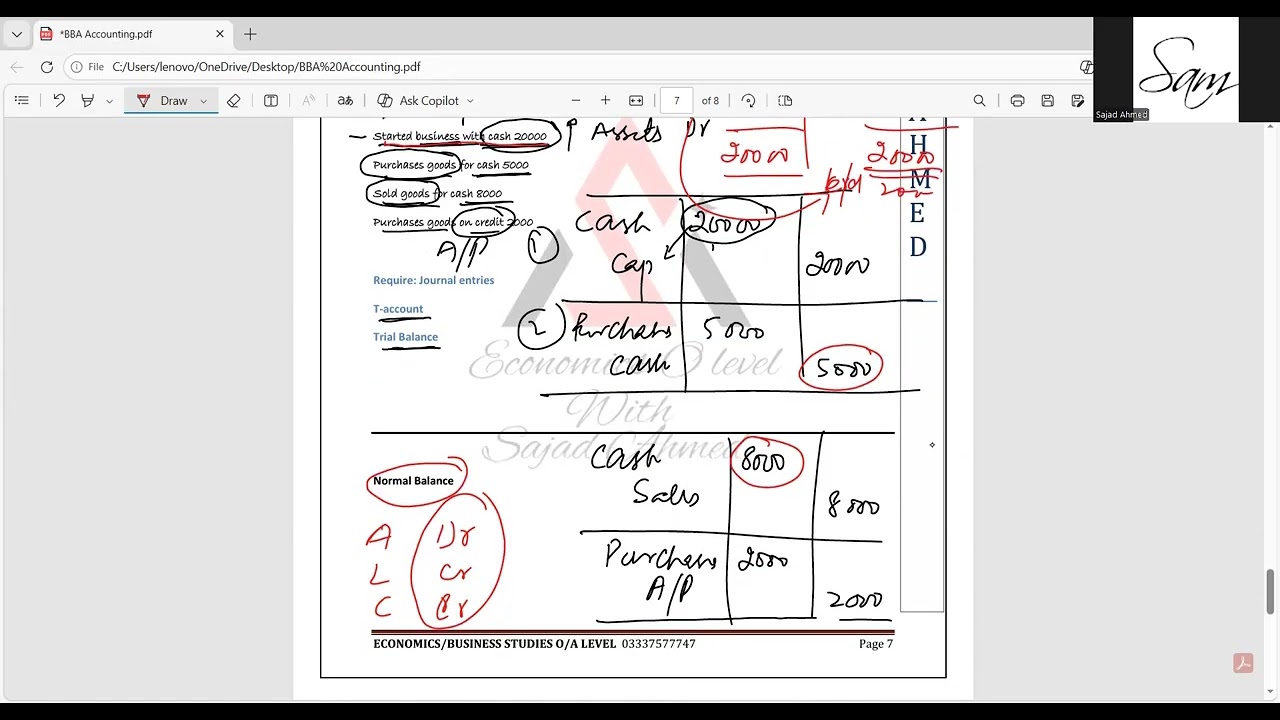Open the Find search icon

tap(979, 100)
